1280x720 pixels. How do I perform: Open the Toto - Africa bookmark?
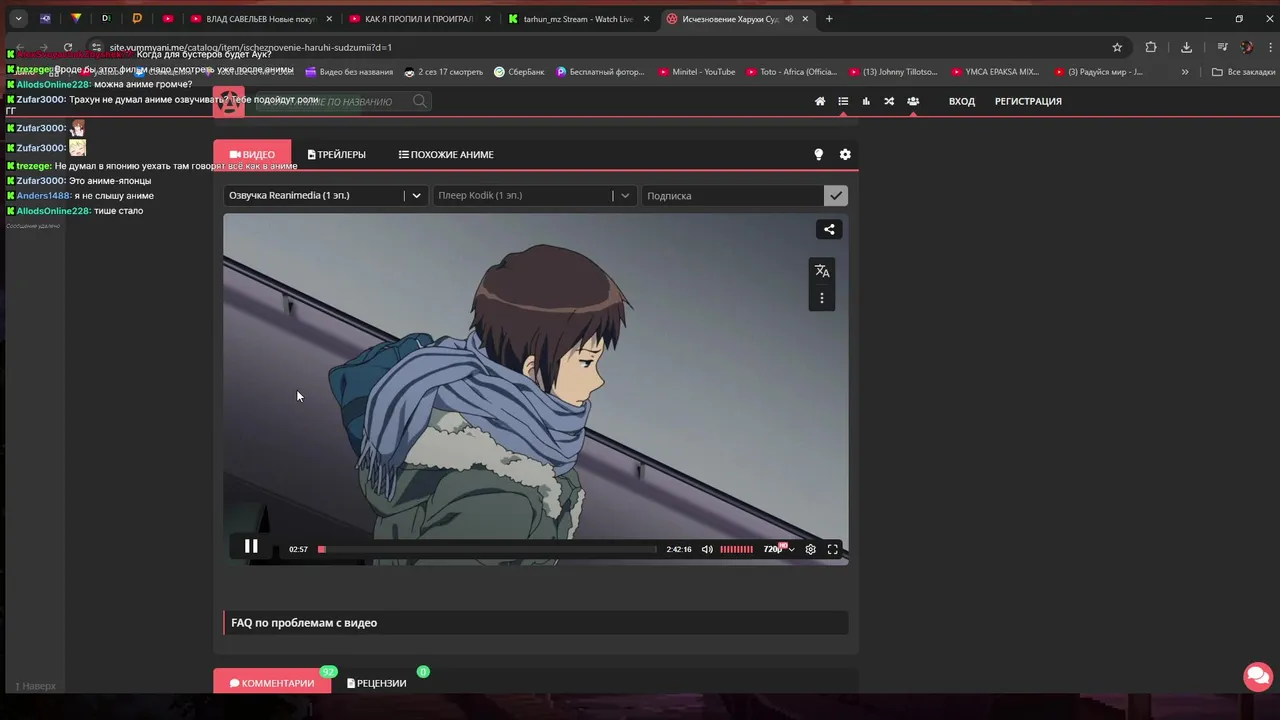point(791,72)
